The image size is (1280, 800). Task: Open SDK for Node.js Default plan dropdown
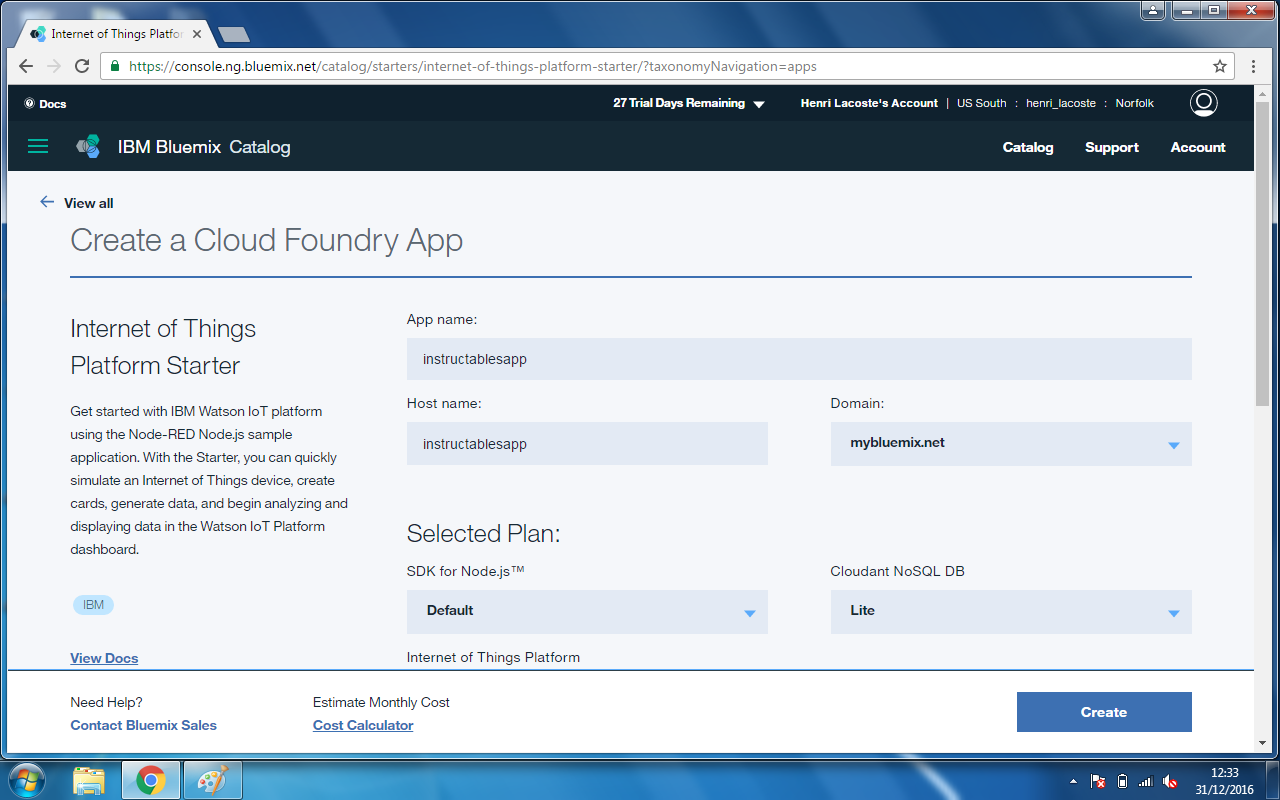point(587,611)
